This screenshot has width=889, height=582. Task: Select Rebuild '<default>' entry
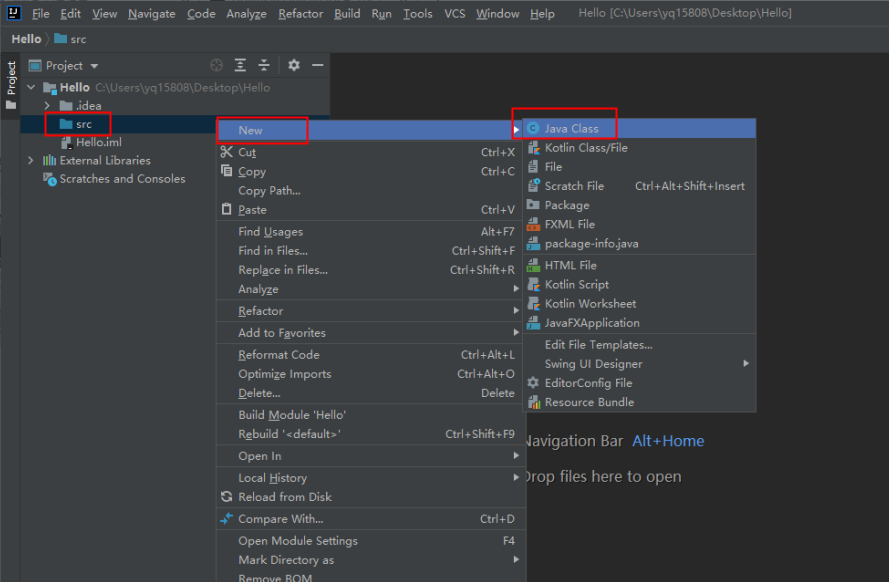(371, 434)
